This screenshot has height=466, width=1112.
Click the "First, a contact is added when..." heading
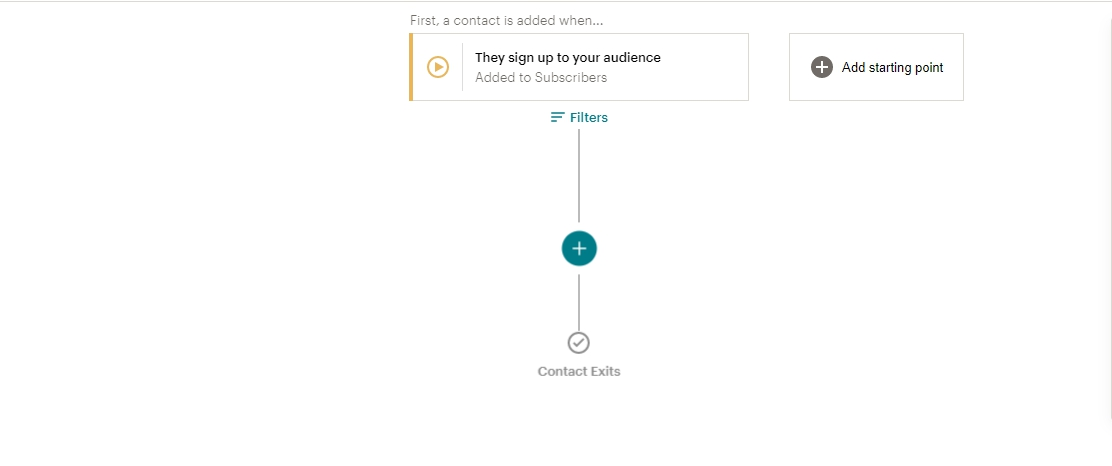click(506, 20)
